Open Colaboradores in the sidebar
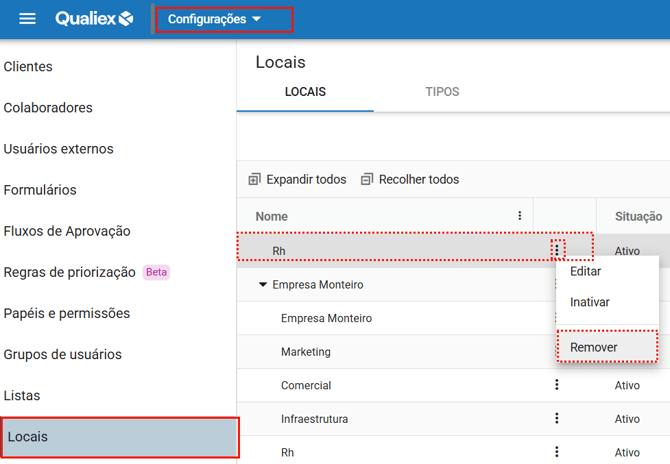Image resolution: width=670 pixels, height=464 pixels. point(48,108)
